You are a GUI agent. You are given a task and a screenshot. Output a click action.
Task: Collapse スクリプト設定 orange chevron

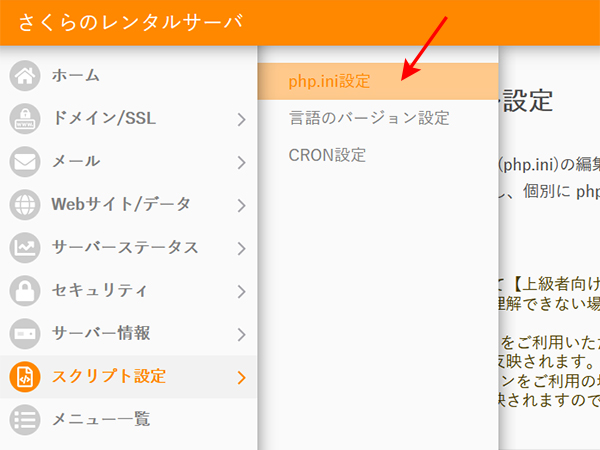(x=241, y=378)
